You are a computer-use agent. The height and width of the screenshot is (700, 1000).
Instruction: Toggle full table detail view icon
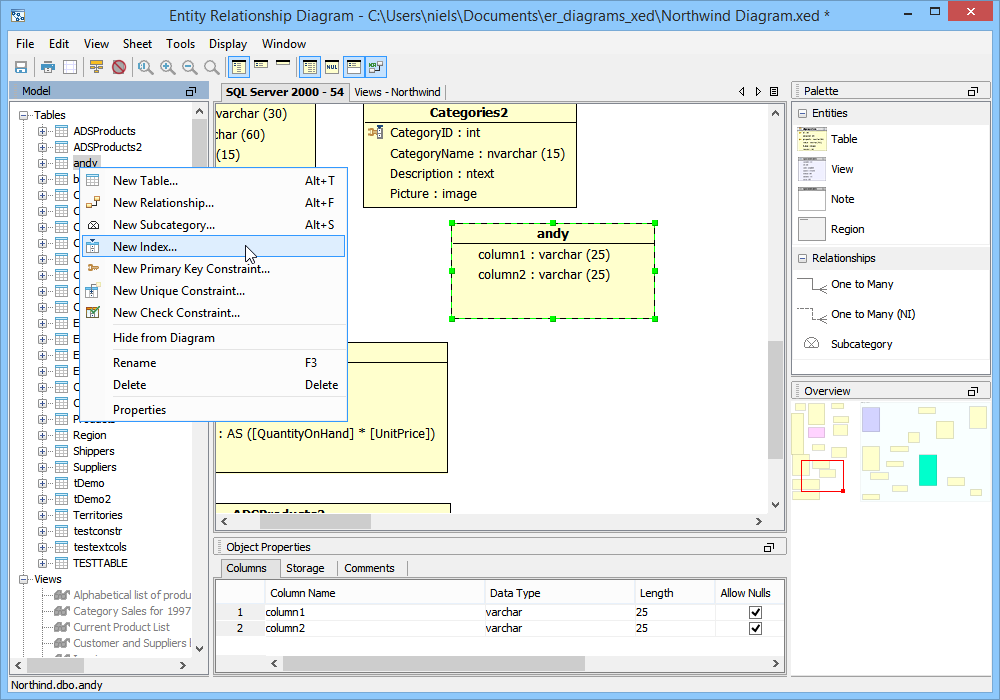click(239, 67)
